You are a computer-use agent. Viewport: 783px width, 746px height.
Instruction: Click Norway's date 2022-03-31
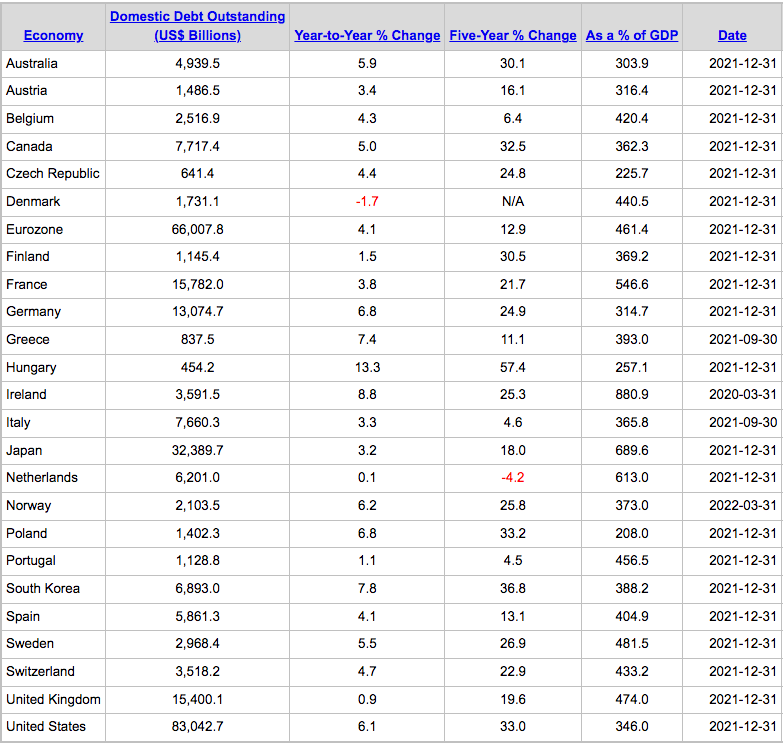pyautogui.click(x=742, y=505)
